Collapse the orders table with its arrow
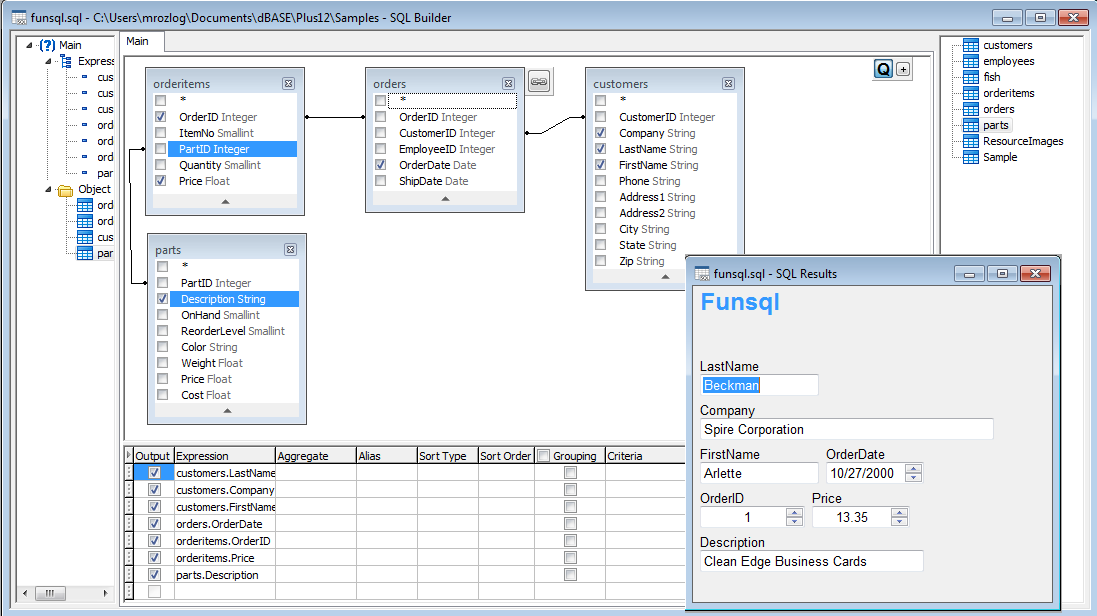1097x616 pixels. click(445, 199)
